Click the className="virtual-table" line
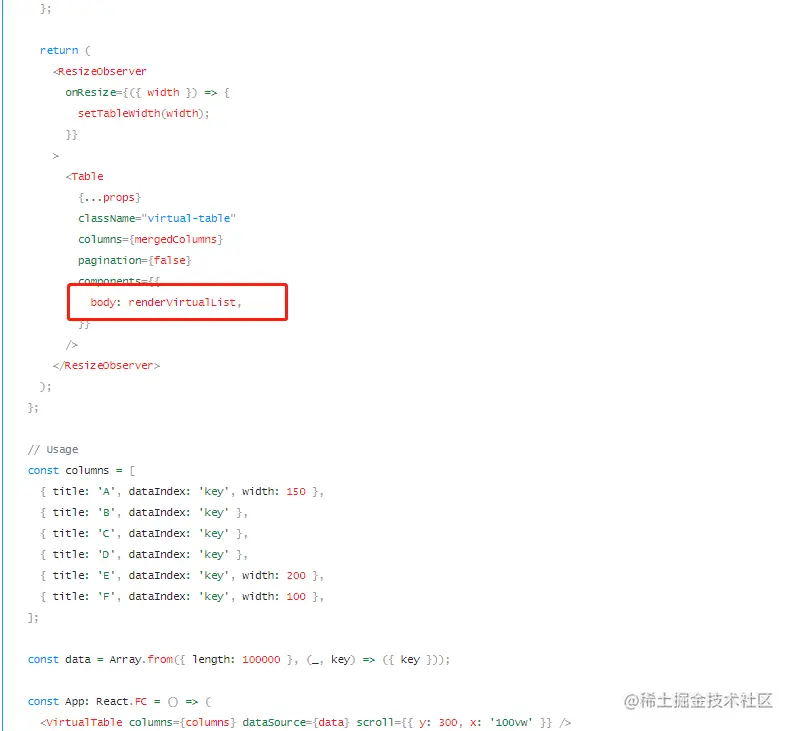The width and height of the screenshot is (794, 731). pos(157,218)
